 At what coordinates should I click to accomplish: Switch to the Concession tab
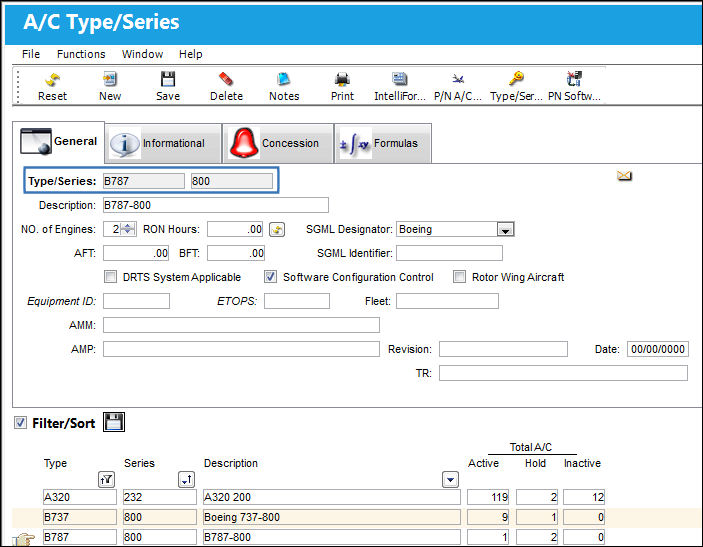(x=278, y=143)
